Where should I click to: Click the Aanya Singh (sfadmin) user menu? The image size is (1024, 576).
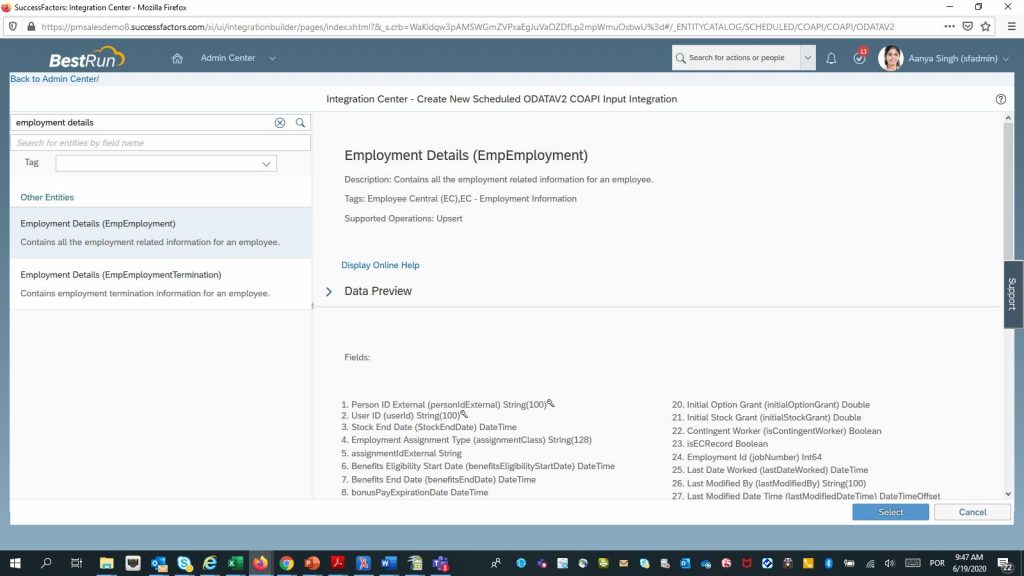pos(953,59)
